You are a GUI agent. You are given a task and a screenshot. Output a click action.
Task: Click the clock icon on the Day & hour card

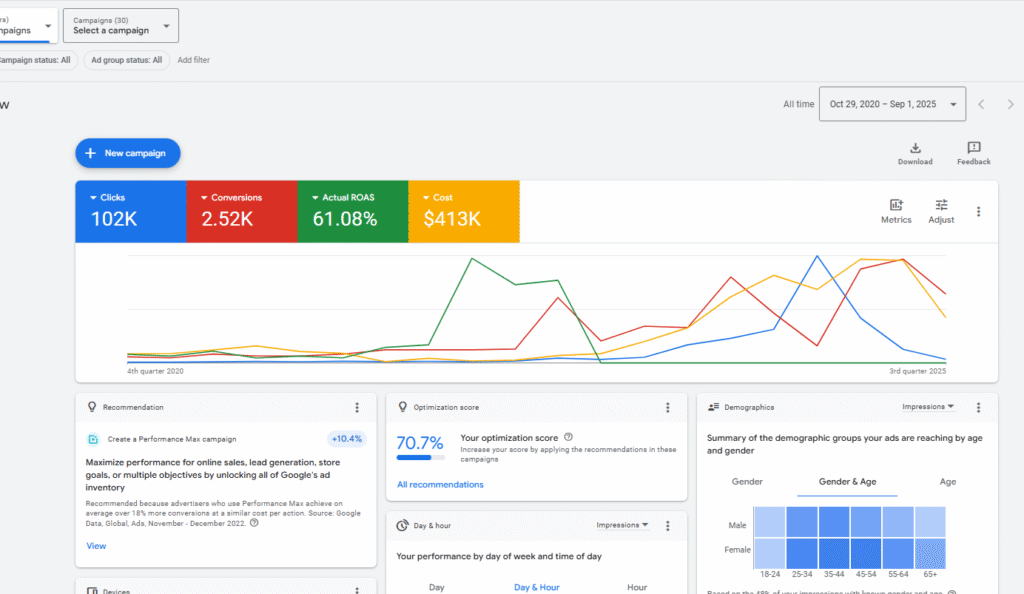click(400, 525)
